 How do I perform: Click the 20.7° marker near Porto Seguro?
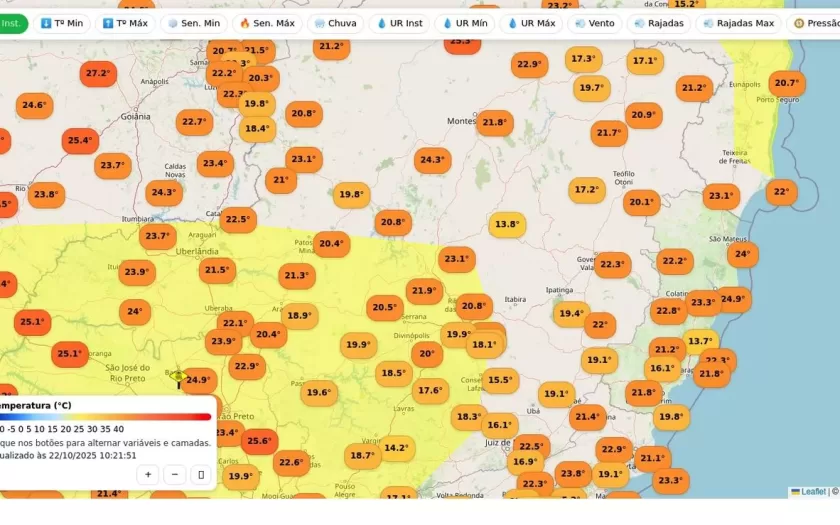[x=786, y=83]
